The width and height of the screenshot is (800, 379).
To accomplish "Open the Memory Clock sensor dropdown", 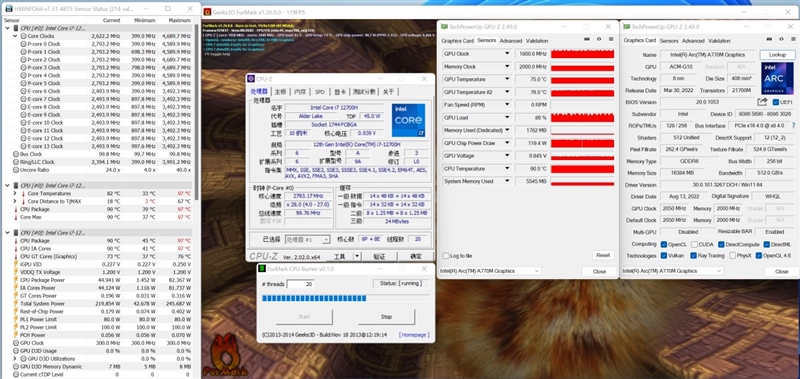I will (507, 66).
